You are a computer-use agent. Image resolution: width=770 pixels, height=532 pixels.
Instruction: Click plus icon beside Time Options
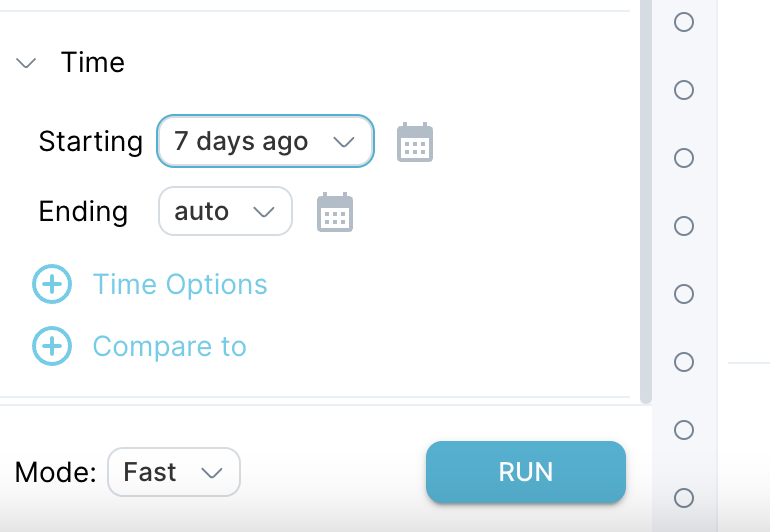[x=52, y=284]
